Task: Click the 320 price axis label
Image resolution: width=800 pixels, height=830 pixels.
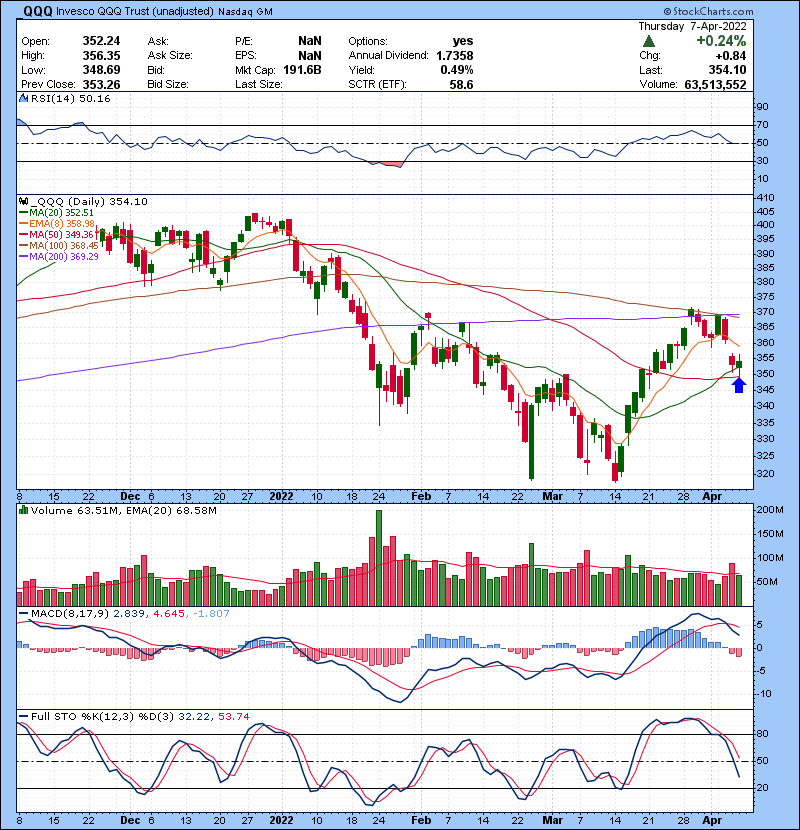Action: tap(766, 473)
